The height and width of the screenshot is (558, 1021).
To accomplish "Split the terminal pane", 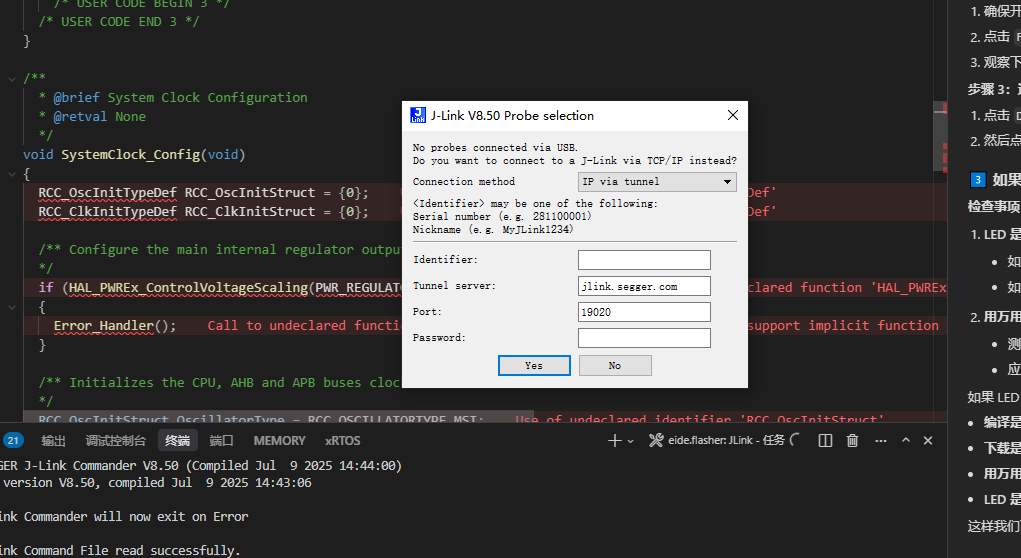I will point(825,441).
